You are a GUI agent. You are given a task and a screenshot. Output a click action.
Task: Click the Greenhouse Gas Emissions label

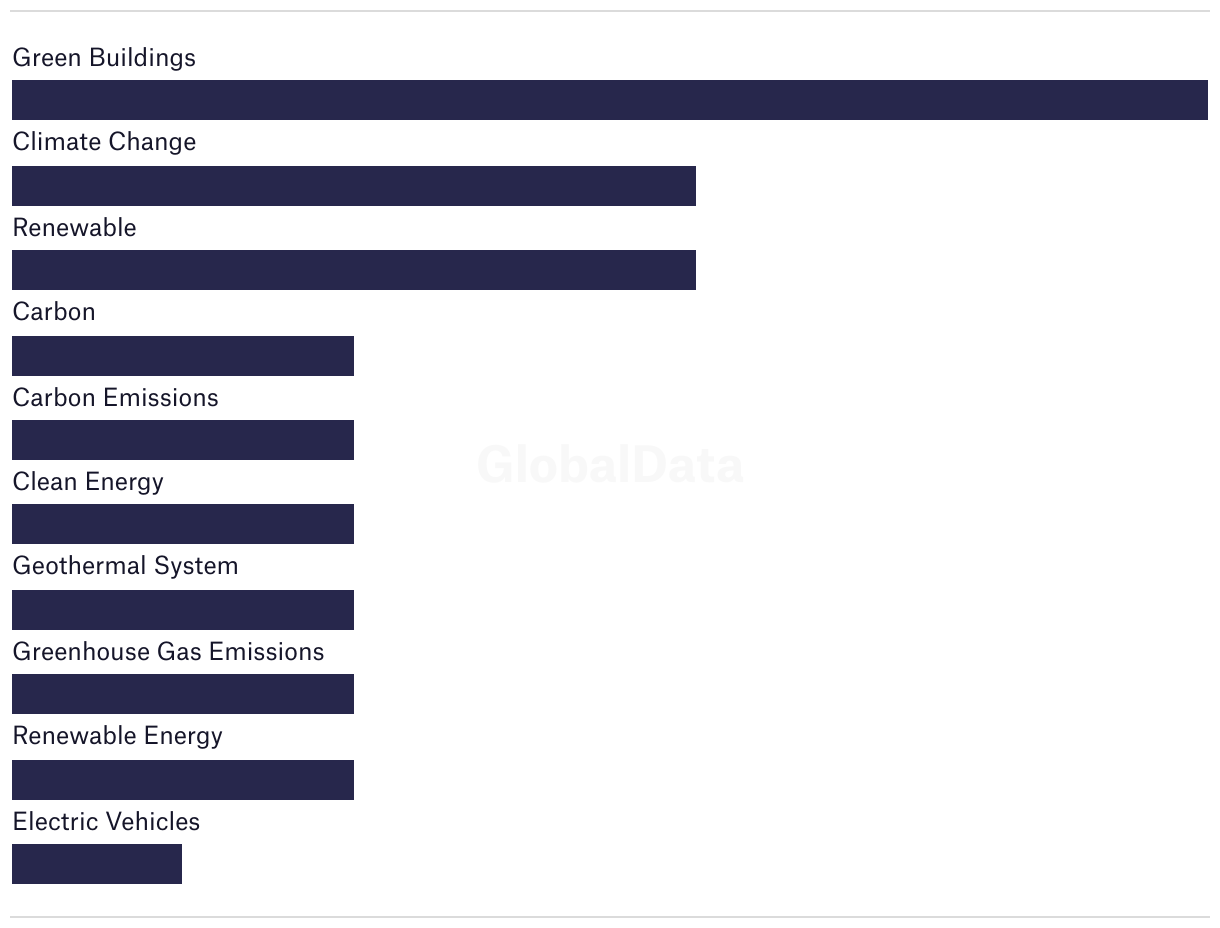pyautogui.click(x=168, y=651)
